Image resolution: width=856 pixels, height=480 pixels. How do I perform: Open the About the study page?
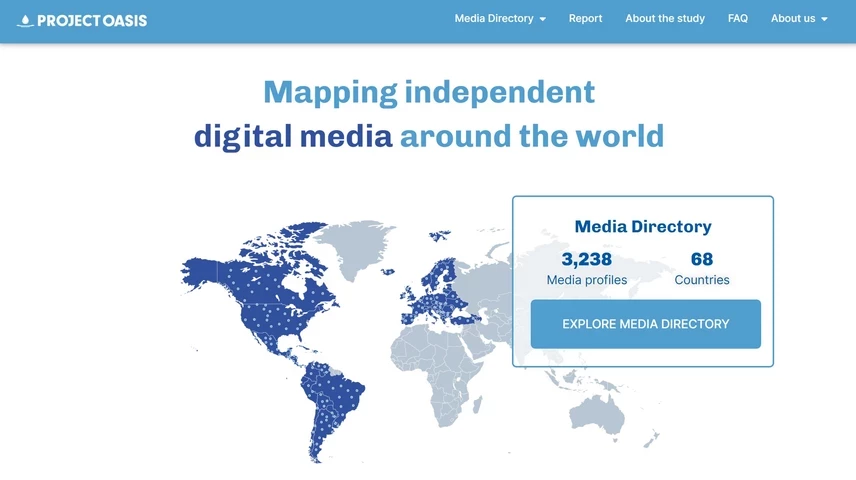pos(665,18)
